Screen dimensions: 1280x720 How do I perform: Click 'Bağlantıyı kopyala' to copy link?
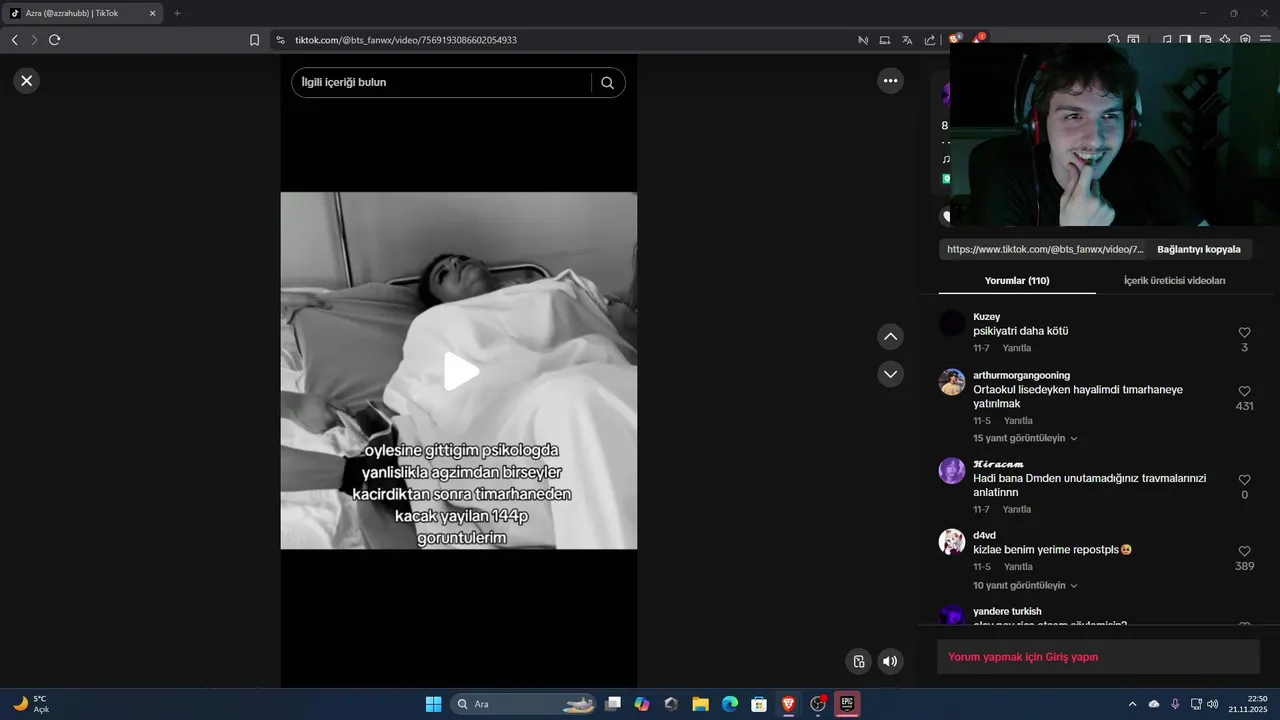(1199, 250)
